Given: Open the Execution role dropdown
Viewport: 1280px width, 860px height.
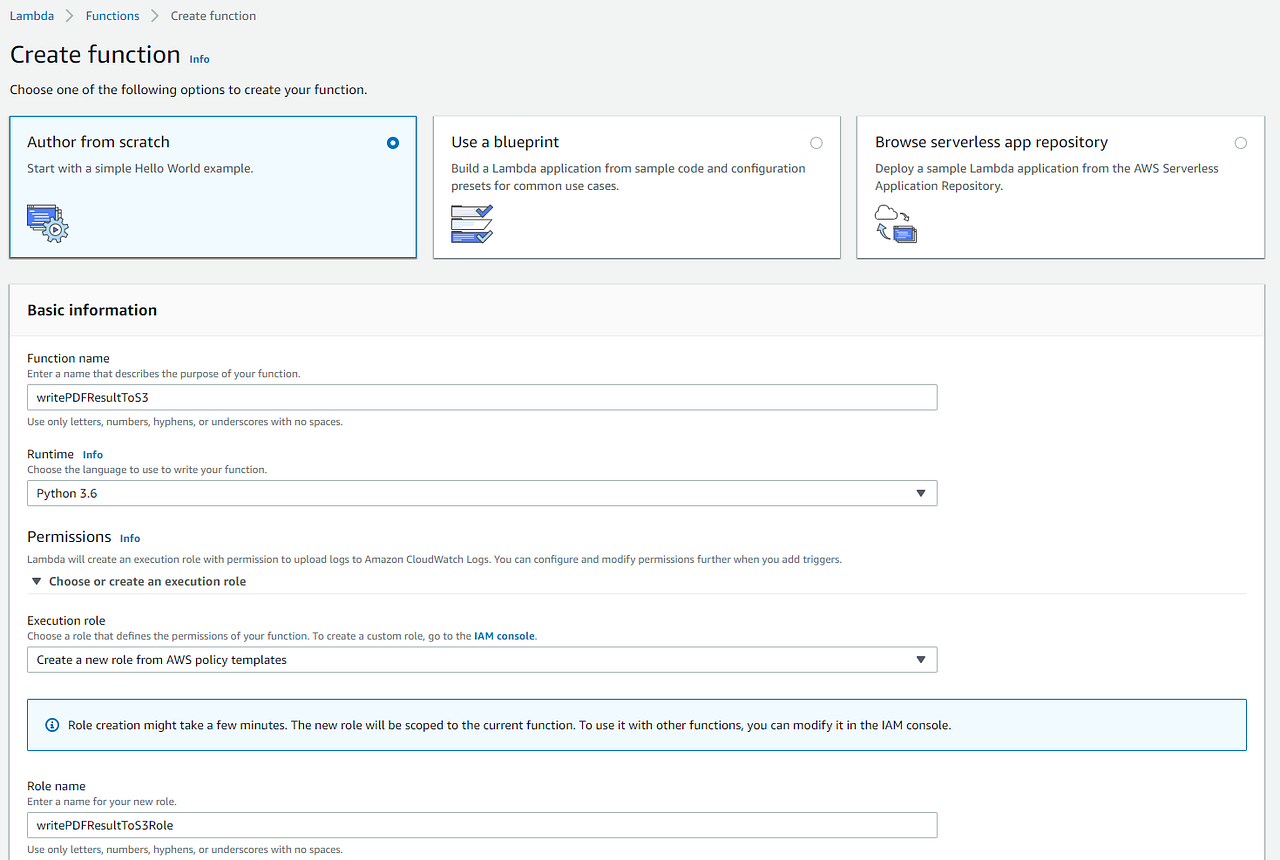Looking at the screenshot, I should coord(482,659).
